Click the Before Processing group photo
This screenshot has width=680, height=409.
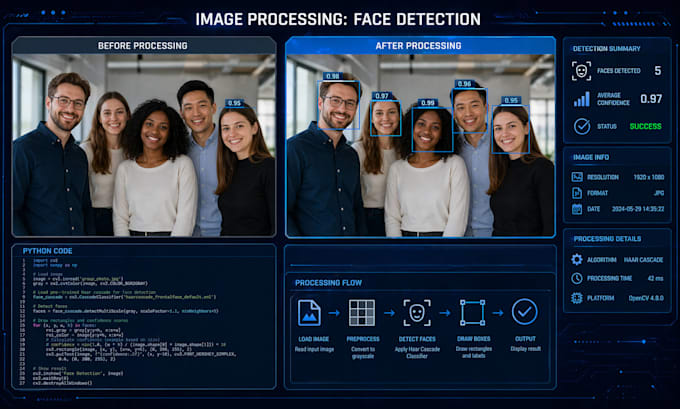(144, 145)
